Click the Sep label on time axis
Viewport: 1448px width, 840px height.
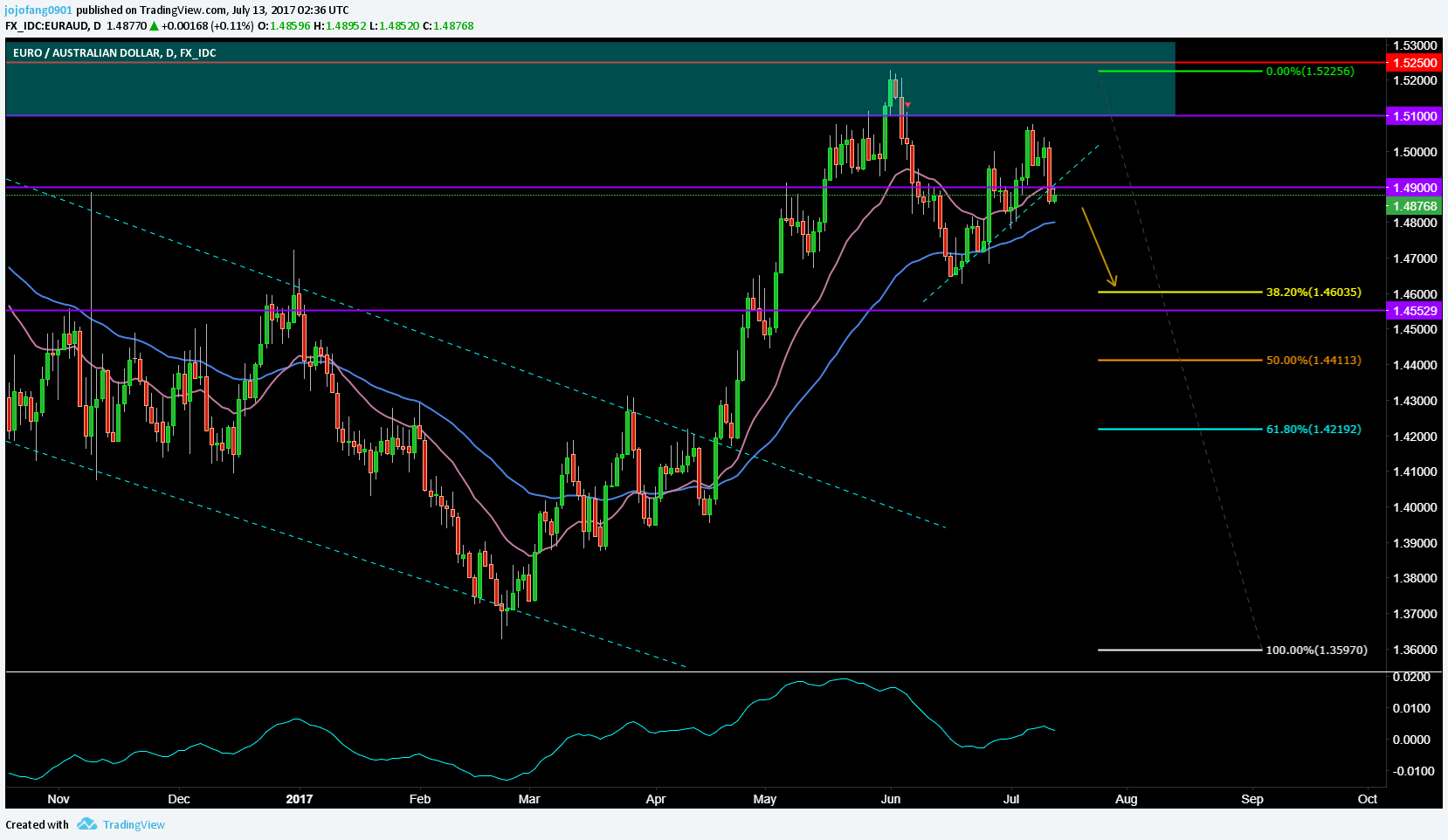pos(1252,799)
